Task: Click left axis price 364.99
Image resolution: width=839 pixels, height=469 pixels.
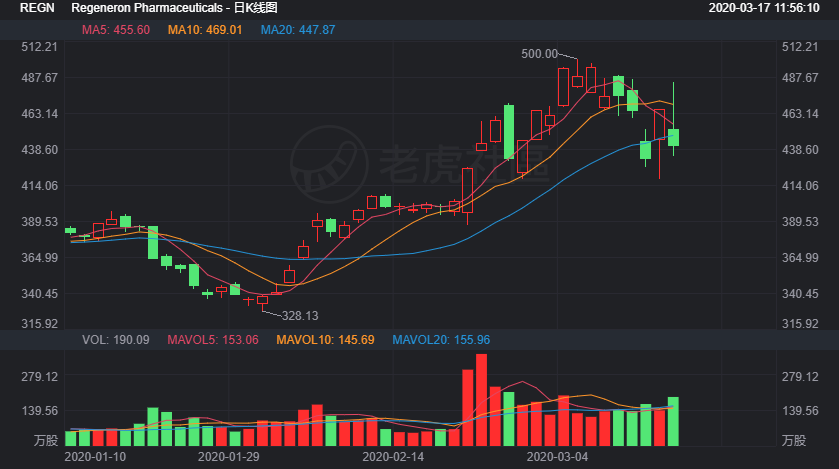Action: point(40,258)
